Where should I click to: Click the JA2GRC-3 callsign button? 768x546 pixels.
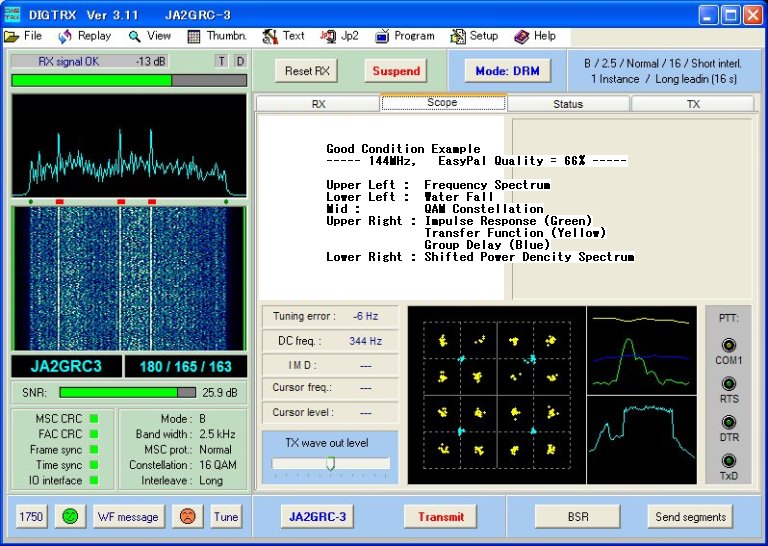[317, 517]
